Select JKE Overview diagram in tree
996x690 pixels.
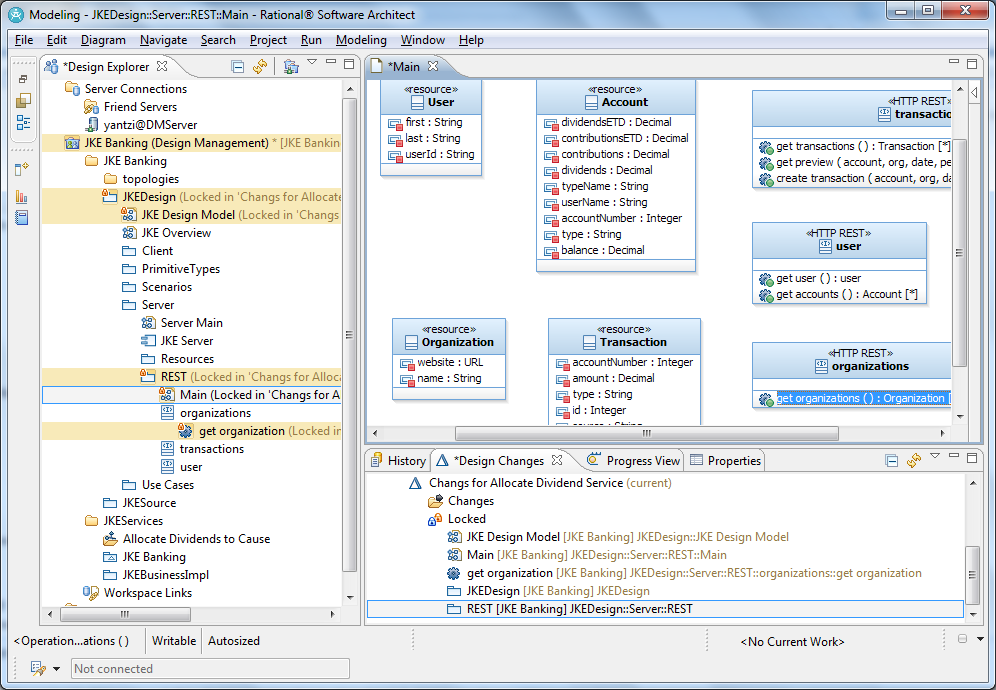coord(176,233)
